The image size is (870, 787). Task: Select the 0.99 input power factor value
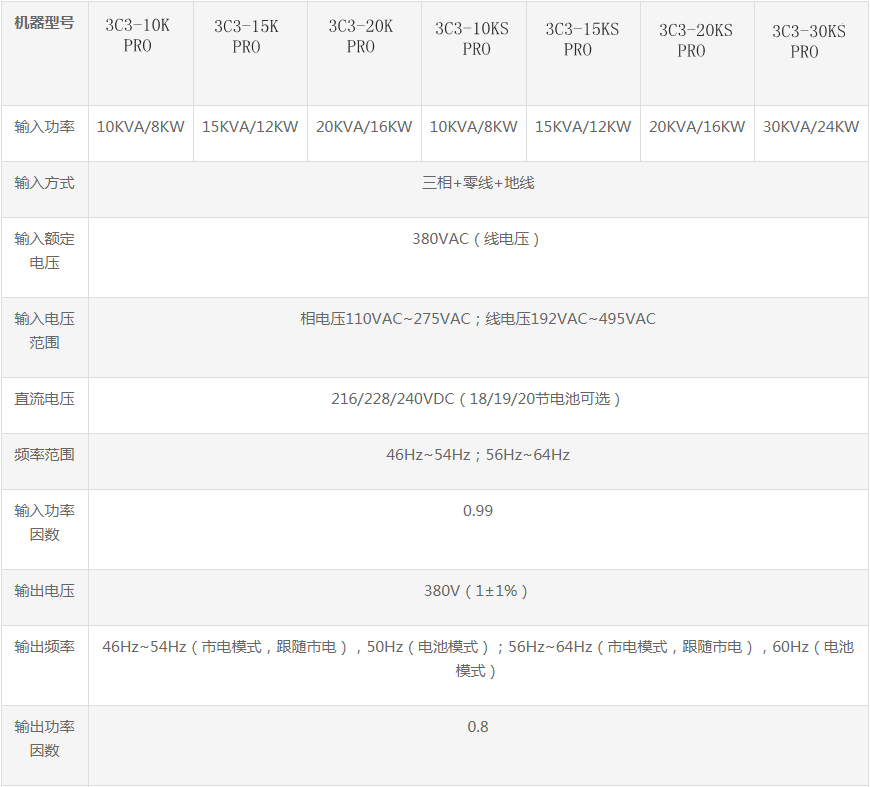point(478,511)
